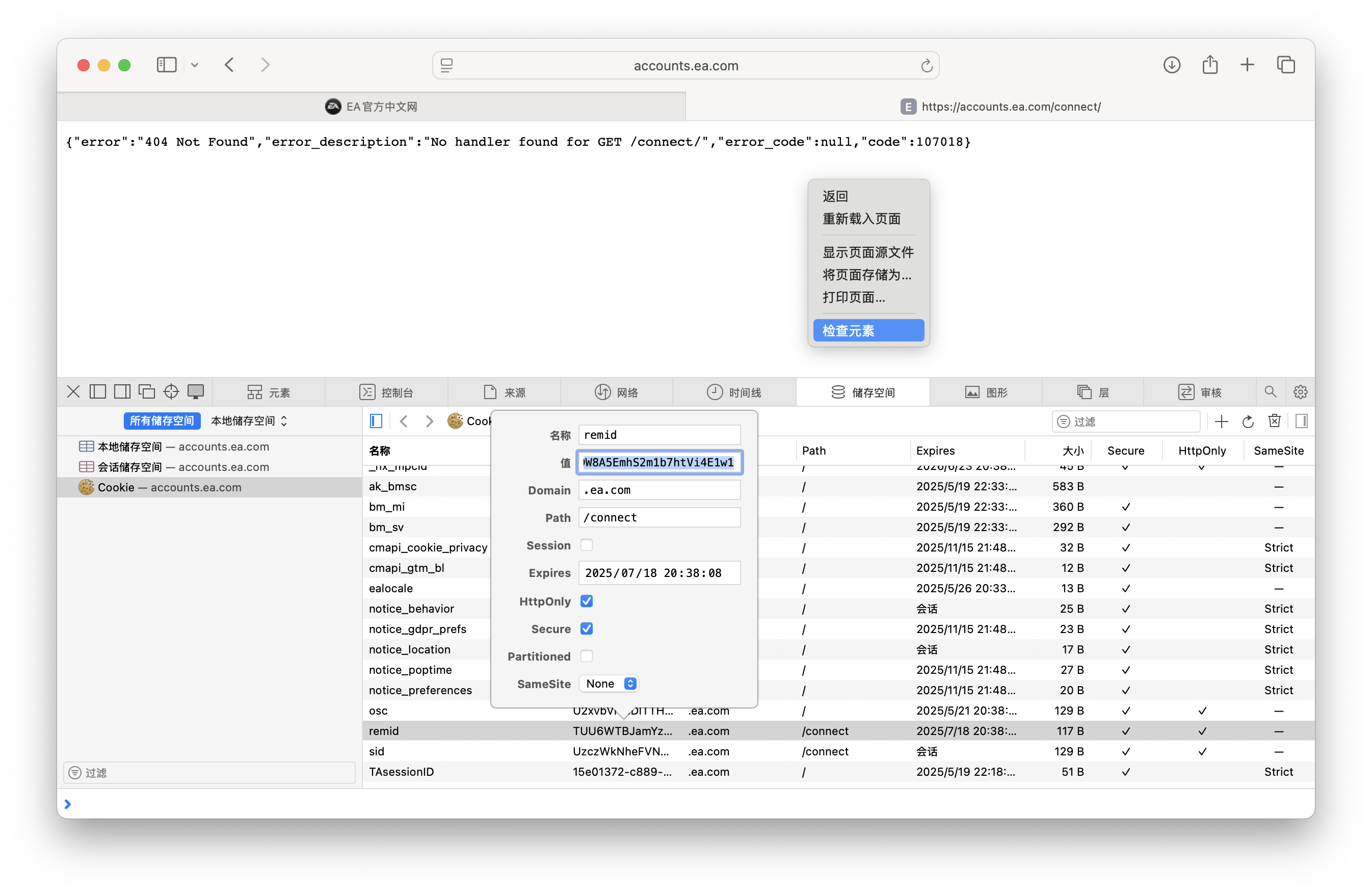
Task: Go back with the toolbar back arrow
Action: click(x=229, y=65)
